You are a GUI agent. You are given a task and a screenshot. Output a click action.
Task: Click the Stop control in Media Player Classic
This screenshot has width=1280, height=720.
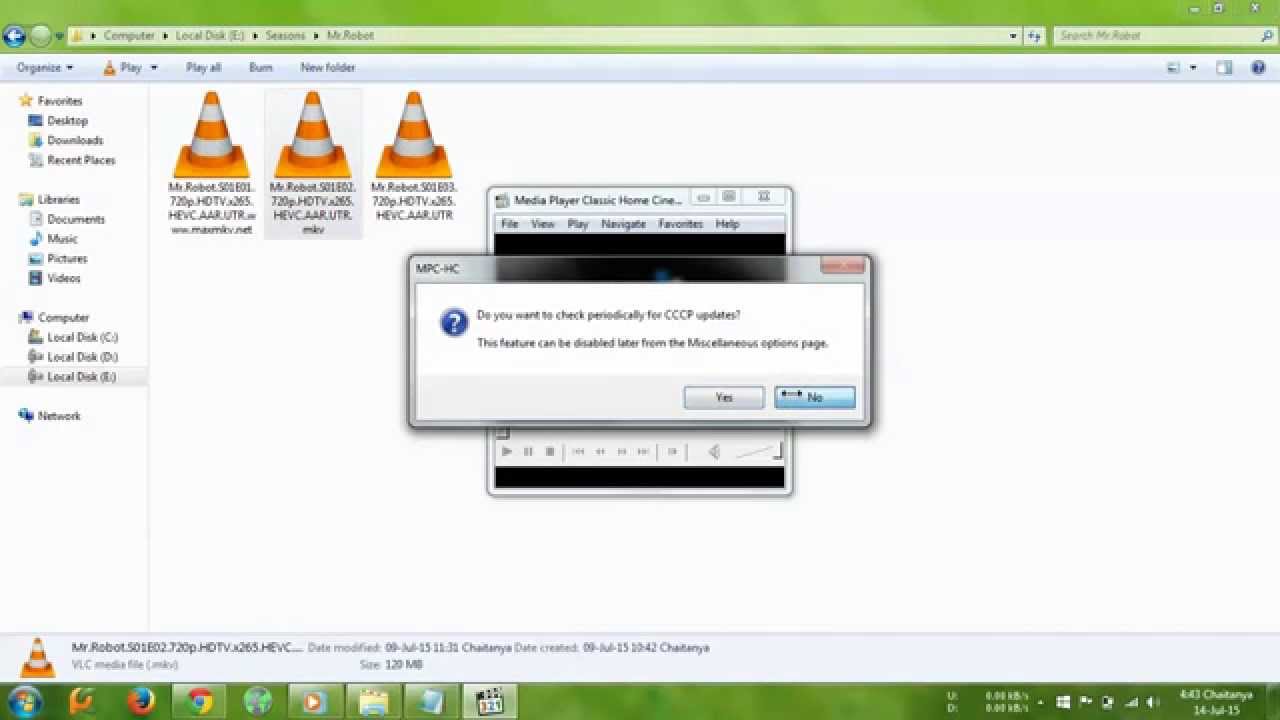549,452
